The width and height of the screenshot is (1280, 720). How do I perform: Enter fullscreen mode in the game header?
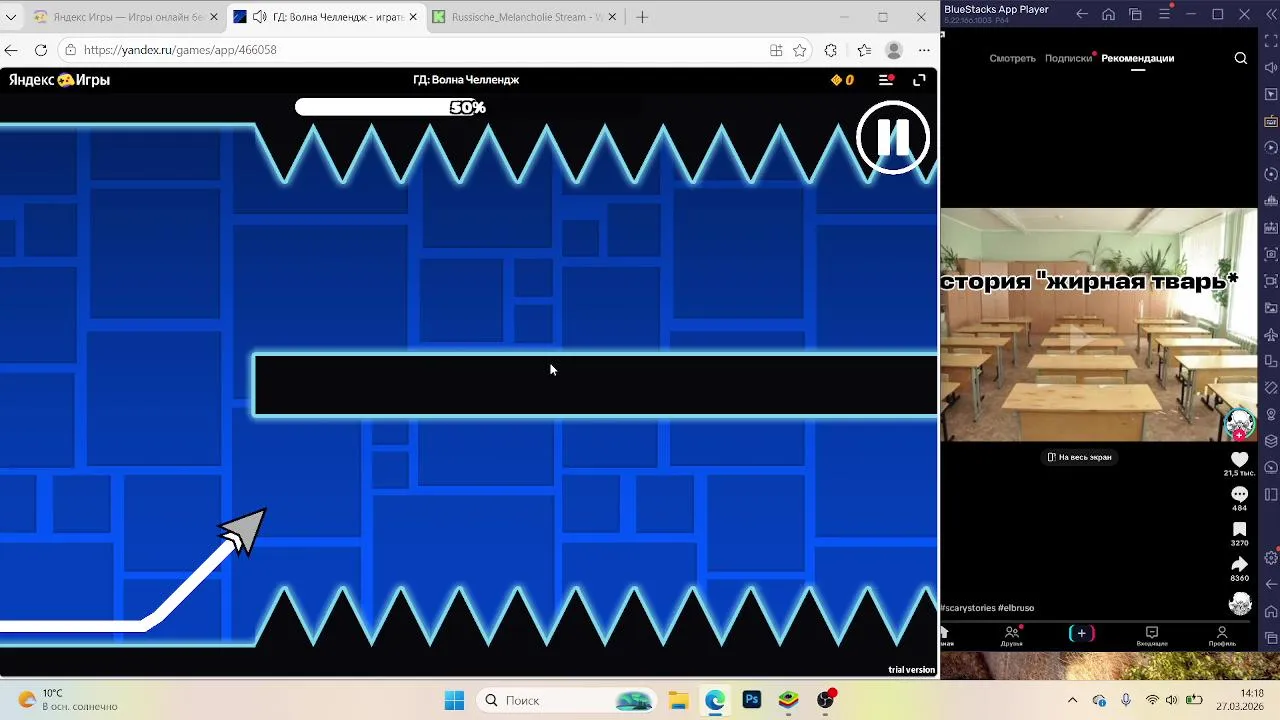point(919,80)
